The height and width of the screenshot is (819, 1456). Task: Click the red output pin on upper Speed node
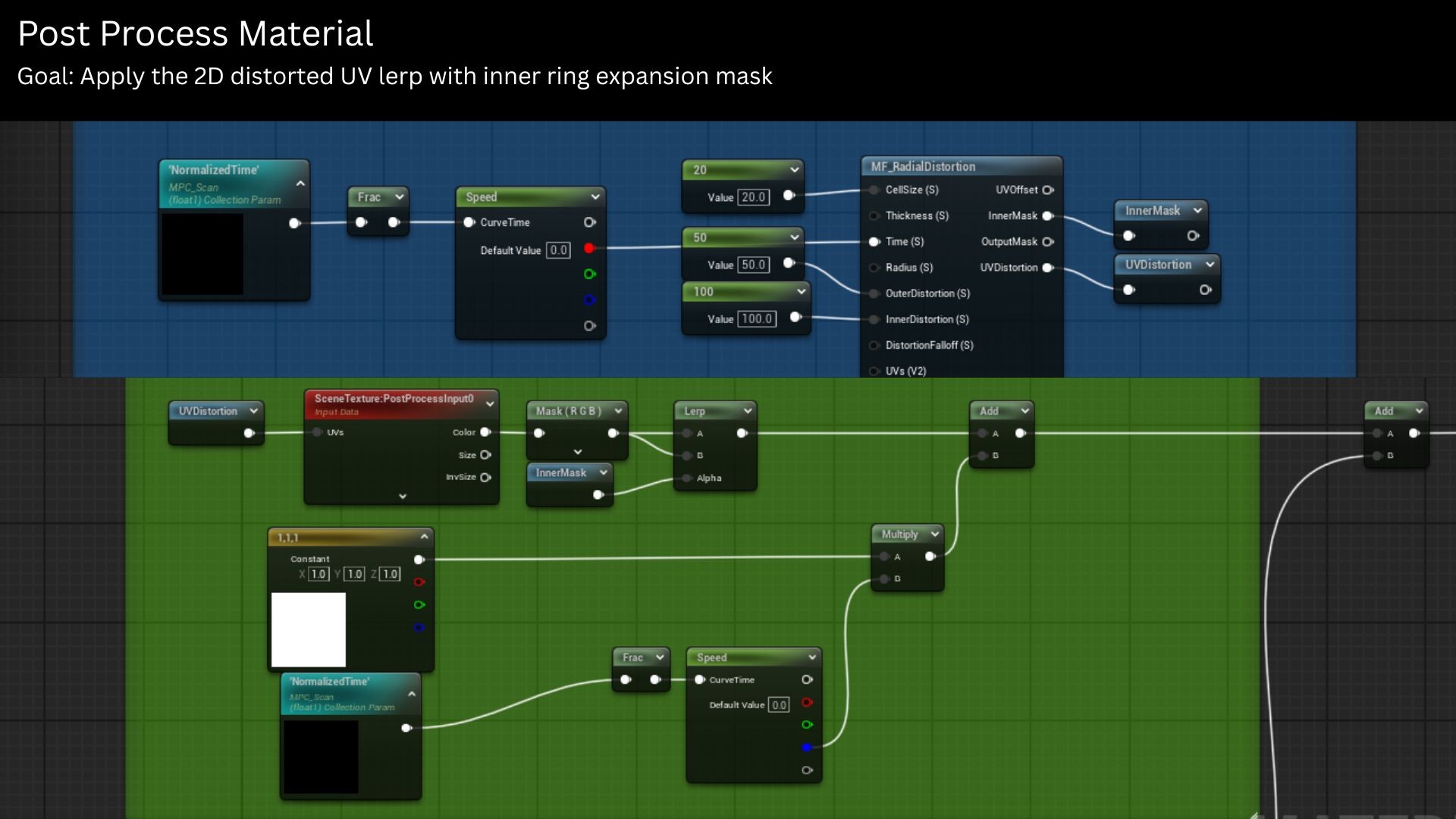coord(589,249)
